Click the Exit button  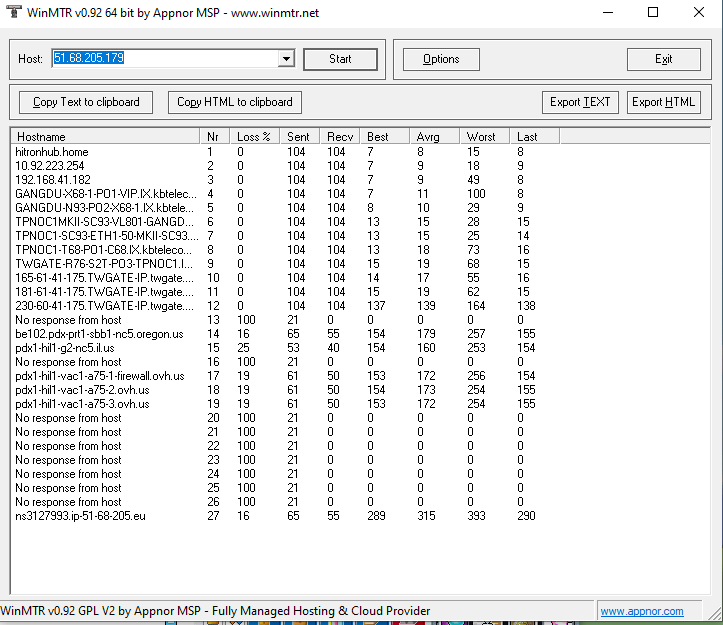[663, 59]
